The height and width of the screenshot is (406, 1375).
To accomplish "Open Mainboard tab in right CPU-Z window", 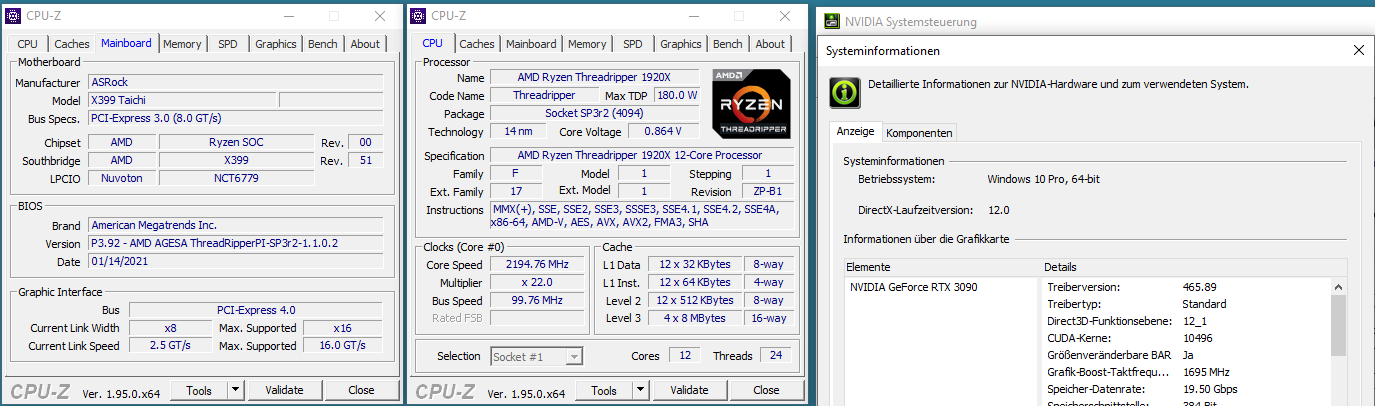I will pos(531,44).
